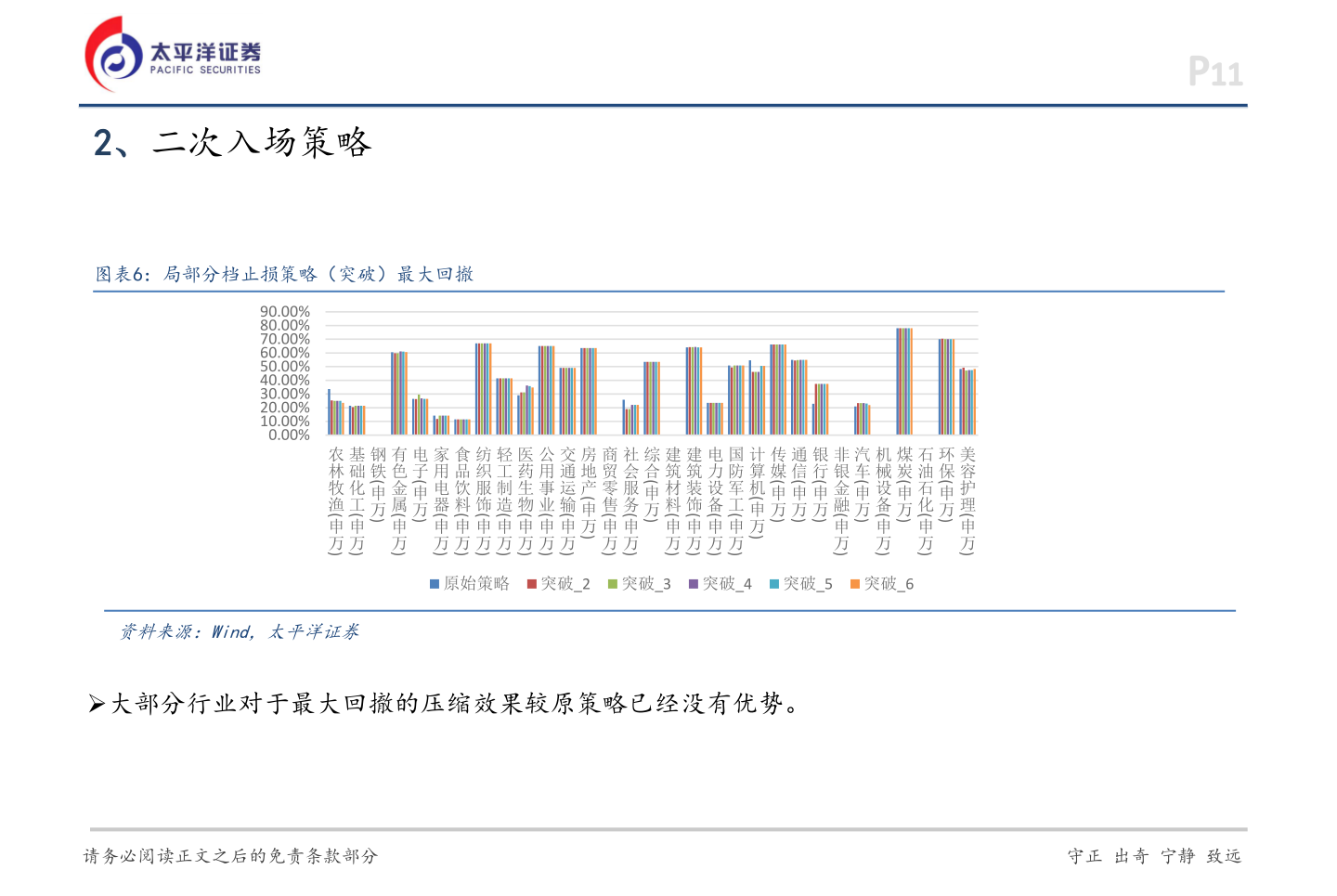1337x896 pixels.
Task: Click the 10.00% y-axis label
Action: tap(285, 422)
